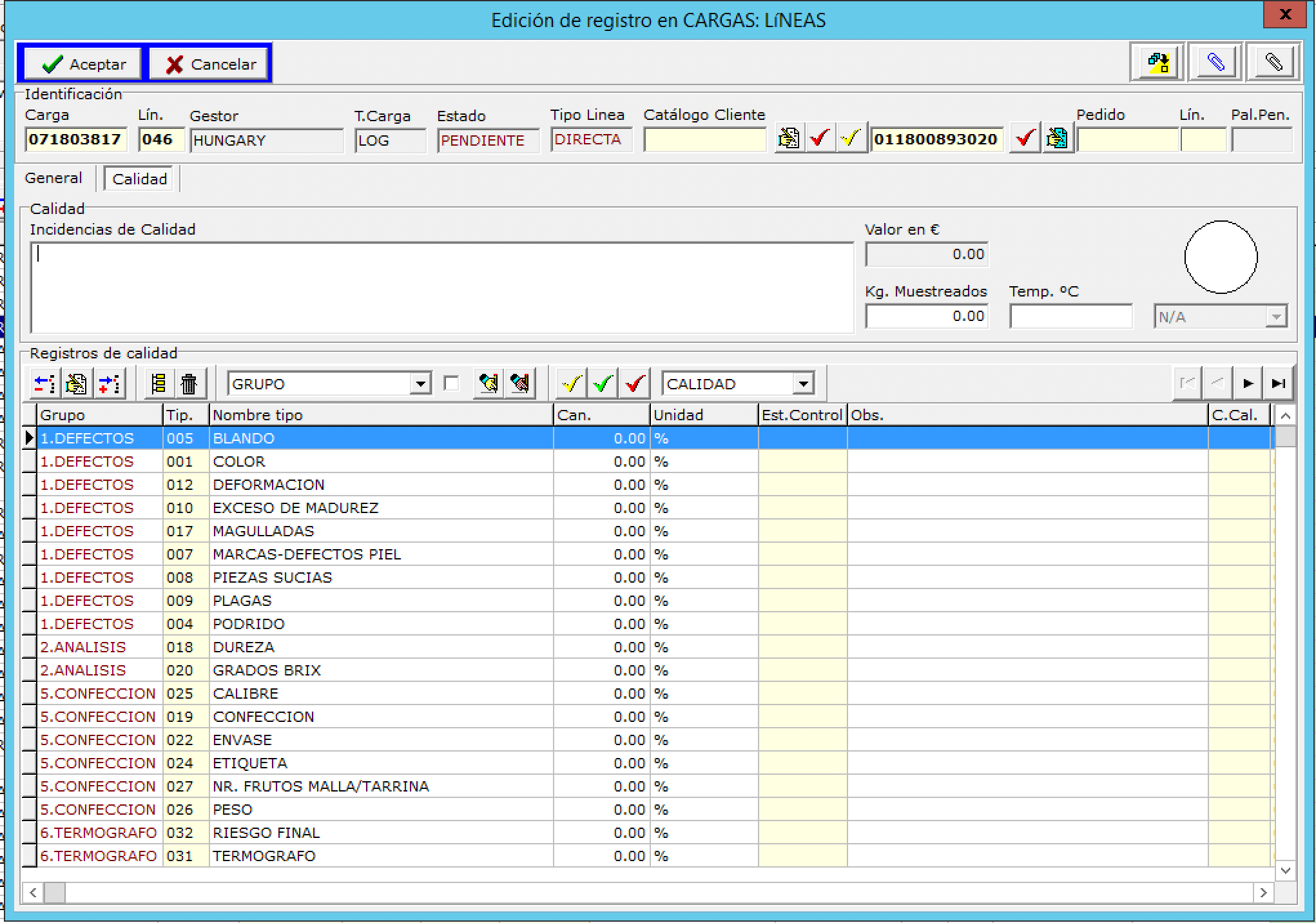Click the cyan document edit icon near Pedido
Screen dimensions: 1316x923
[x=1057, y=138]
